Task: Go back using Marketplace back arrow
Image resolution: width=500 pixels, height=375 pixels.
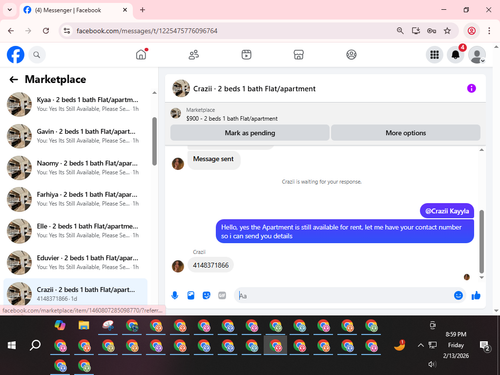Action: pyautogui.click(x=14, y=79)
